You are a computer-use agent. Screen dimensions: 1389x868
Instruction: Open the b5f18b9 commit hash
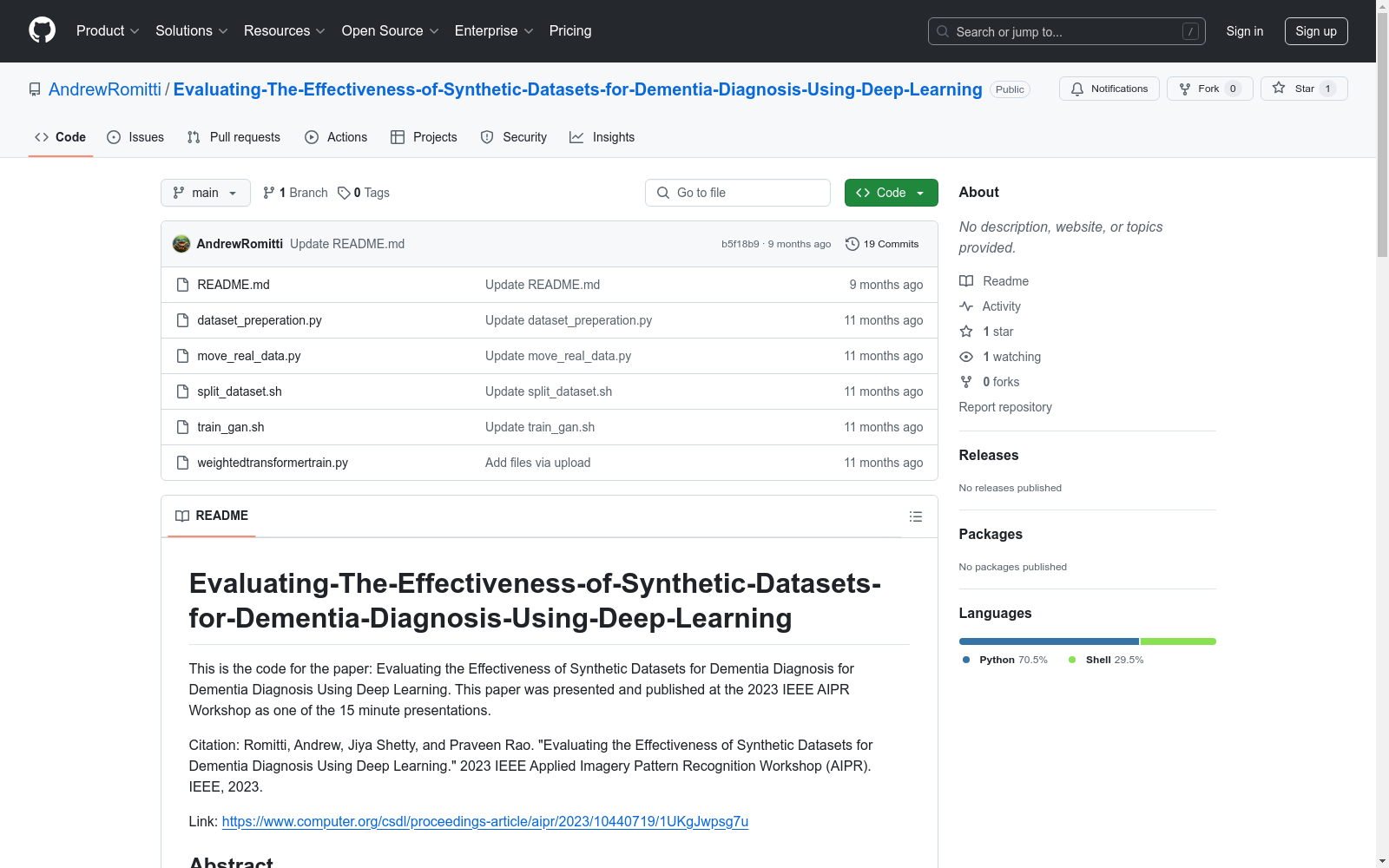741,244
